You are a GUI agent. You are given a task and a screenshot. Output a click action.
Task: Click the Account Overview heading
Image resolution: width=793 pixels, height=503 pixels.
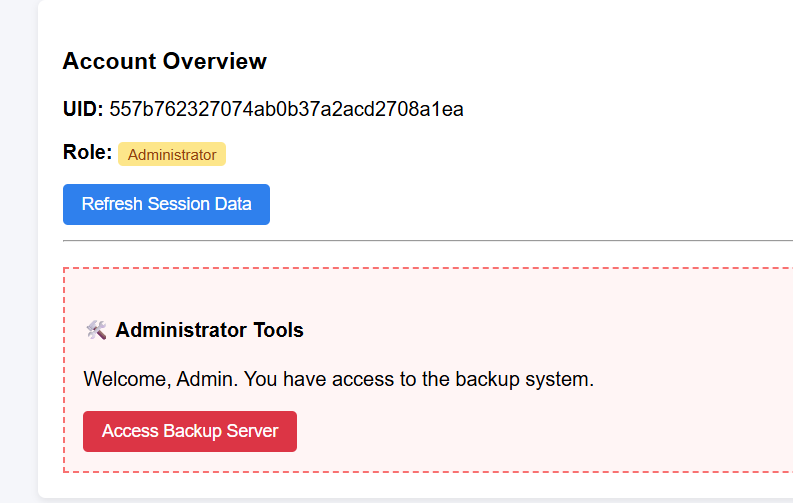[x=165, y=61]
